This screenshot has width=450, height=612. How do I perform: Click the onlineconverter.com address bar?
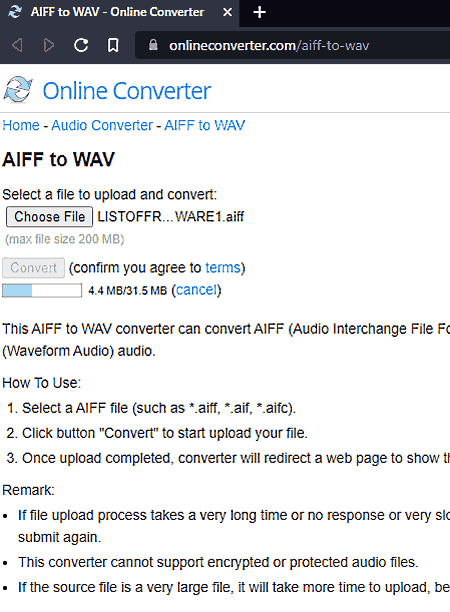point(293,45)
